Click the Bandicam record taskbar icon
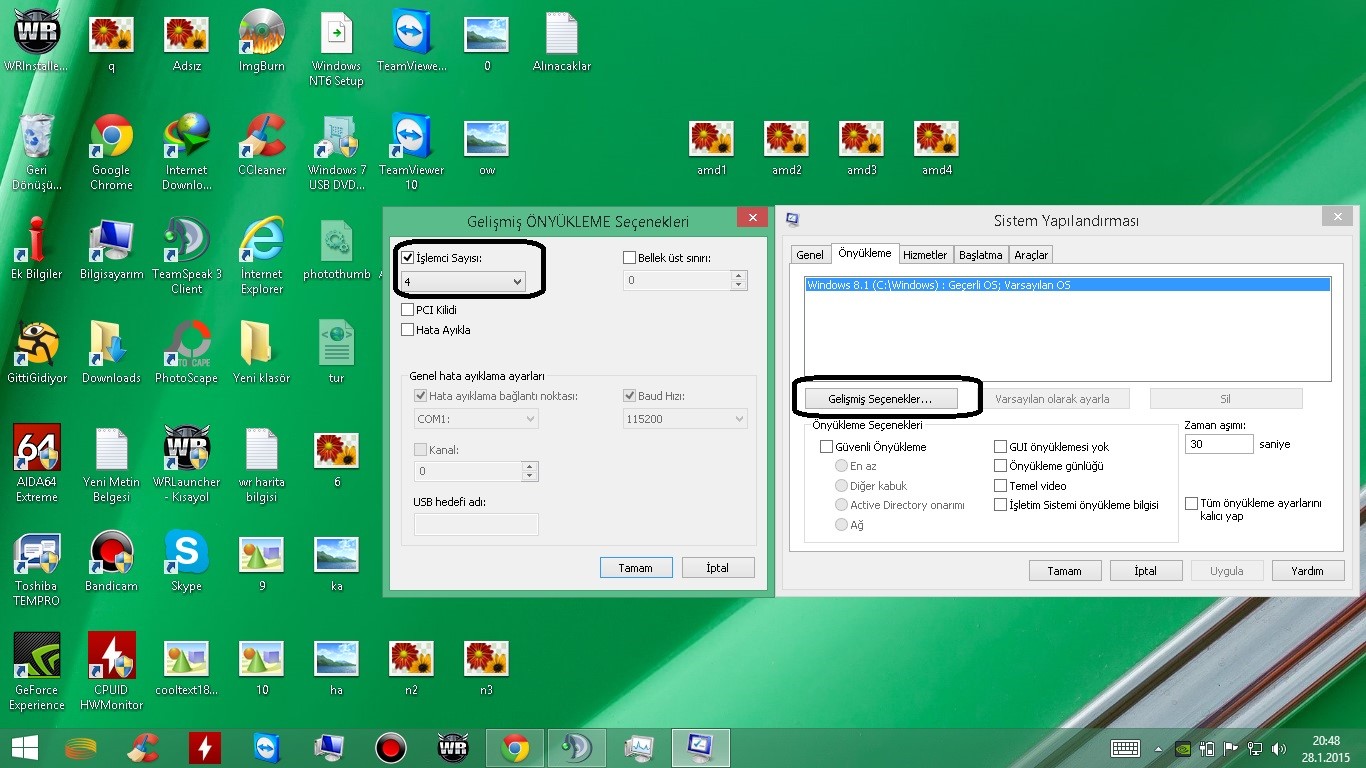The image size is (1366, 768). pyautogui.click(x=391, y=748)
